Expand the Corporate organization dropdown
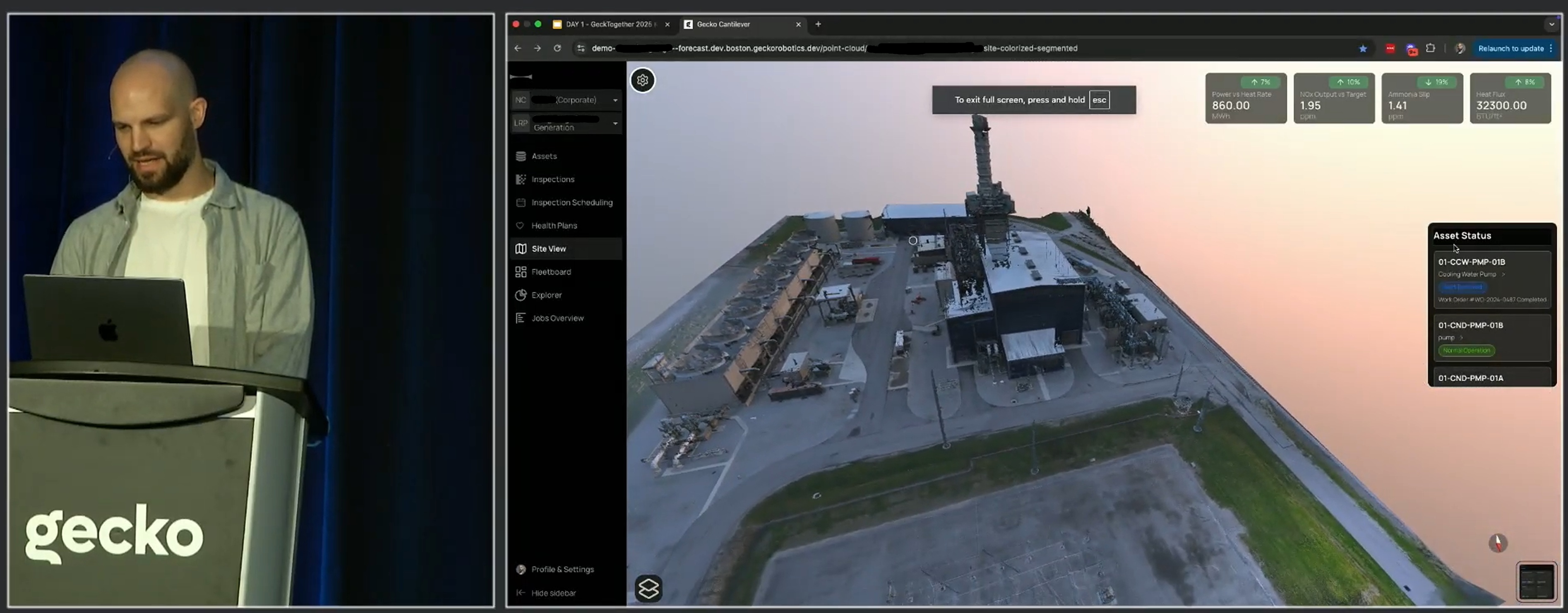 coord(615,101)
